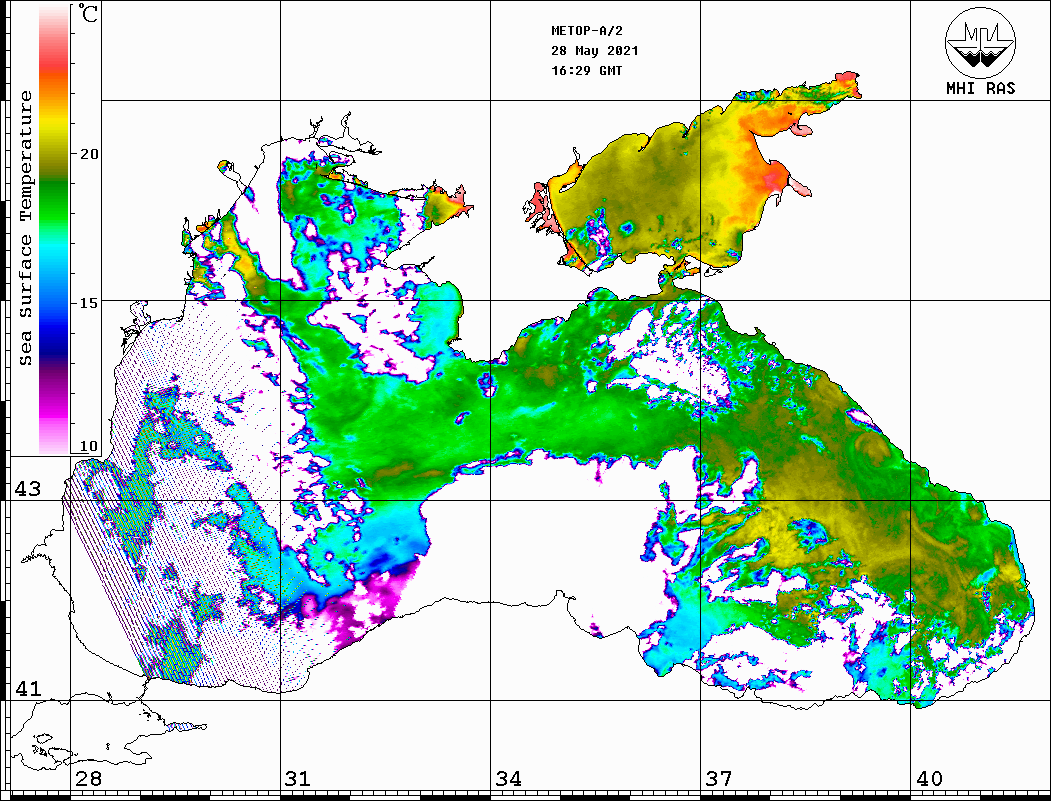This screenshot has height=801, width=1051.
Task: Click latitude label '41'
Action: pos(27,689)
